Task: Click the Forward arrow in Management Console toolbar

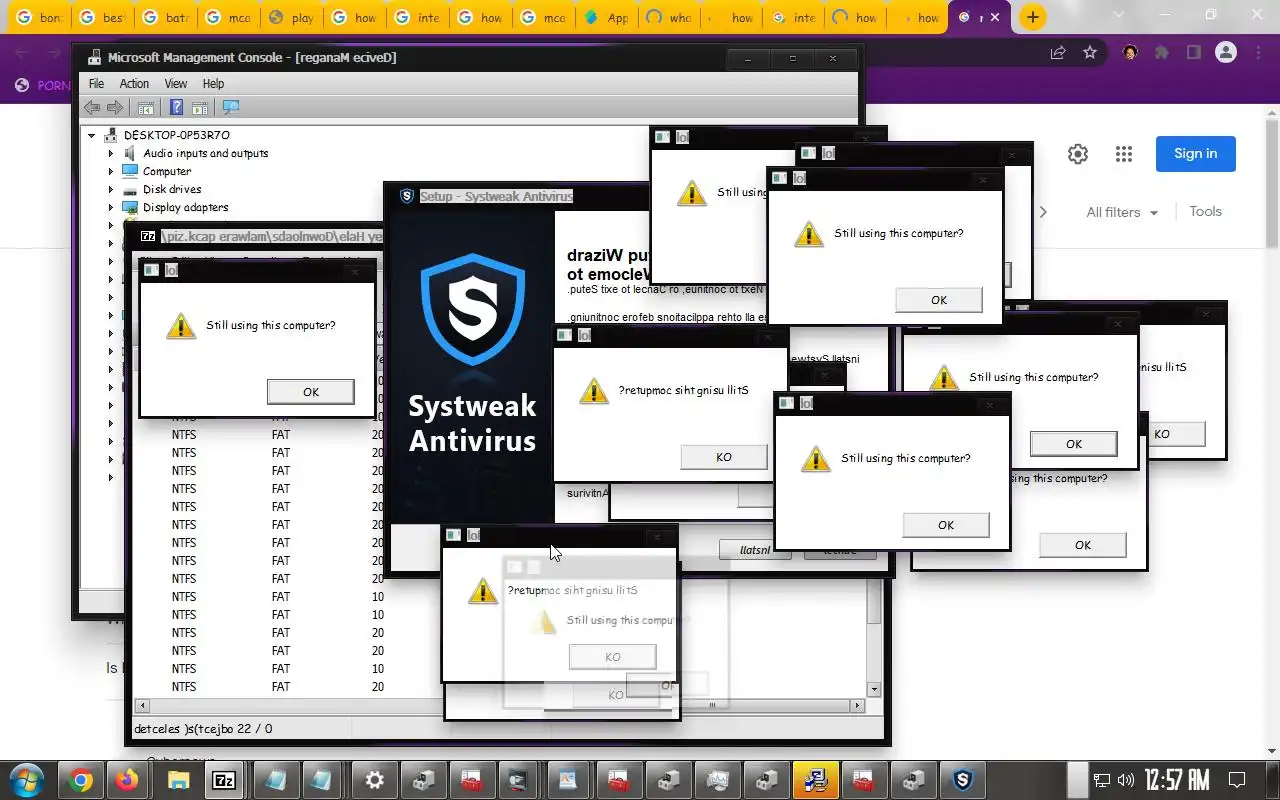Action: tap(115, 107)
